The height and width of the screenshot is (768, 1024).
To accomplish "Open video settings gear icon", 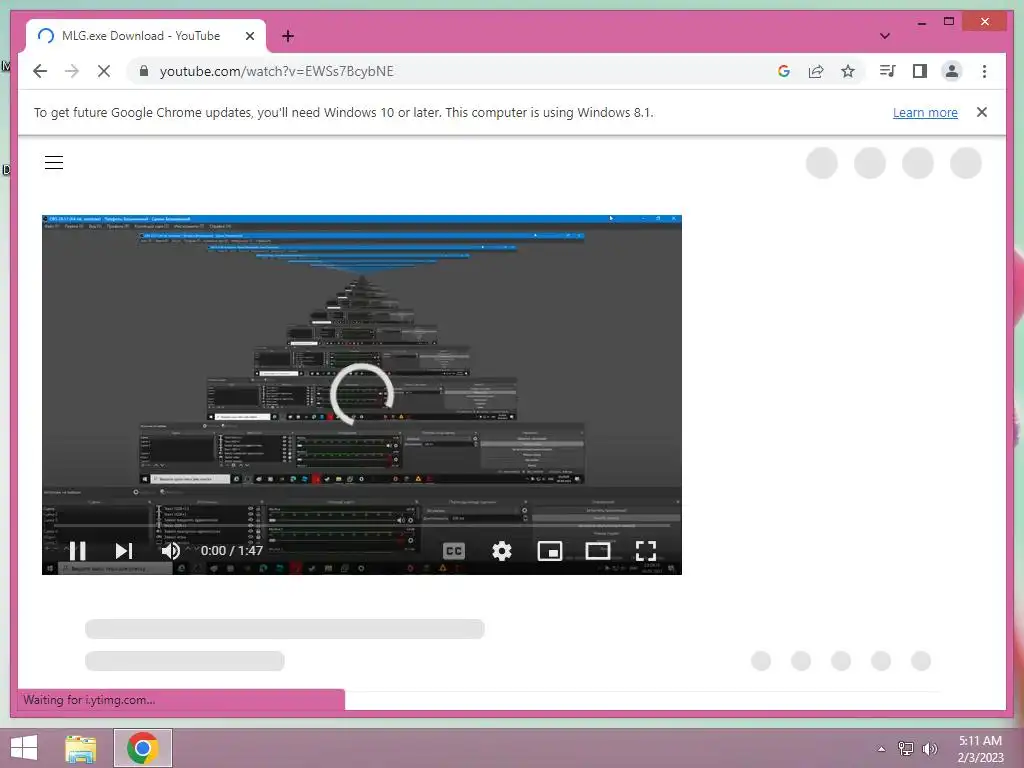I will point(502,551).
